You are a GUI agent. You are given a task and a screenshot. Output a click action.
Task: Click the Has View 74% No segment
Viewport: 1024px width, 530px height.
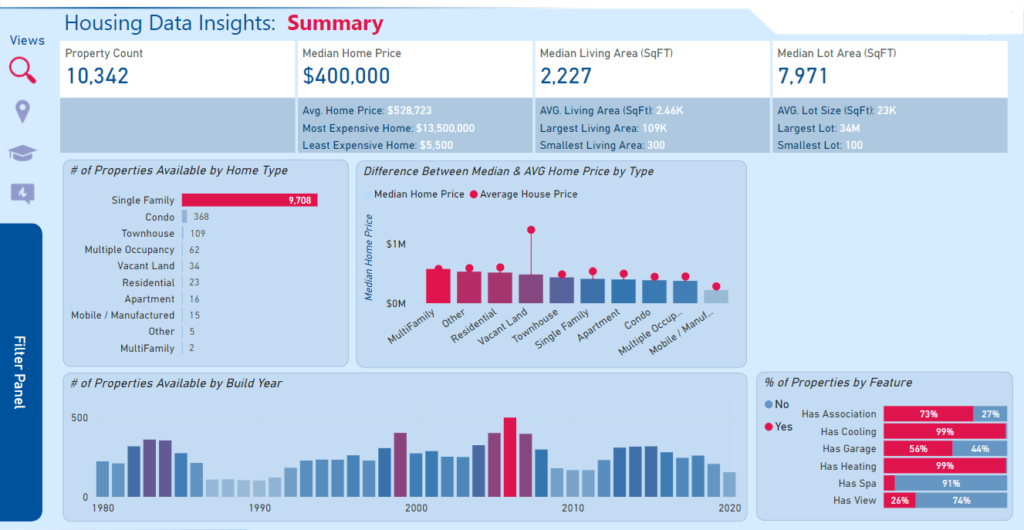click(960, 500)
